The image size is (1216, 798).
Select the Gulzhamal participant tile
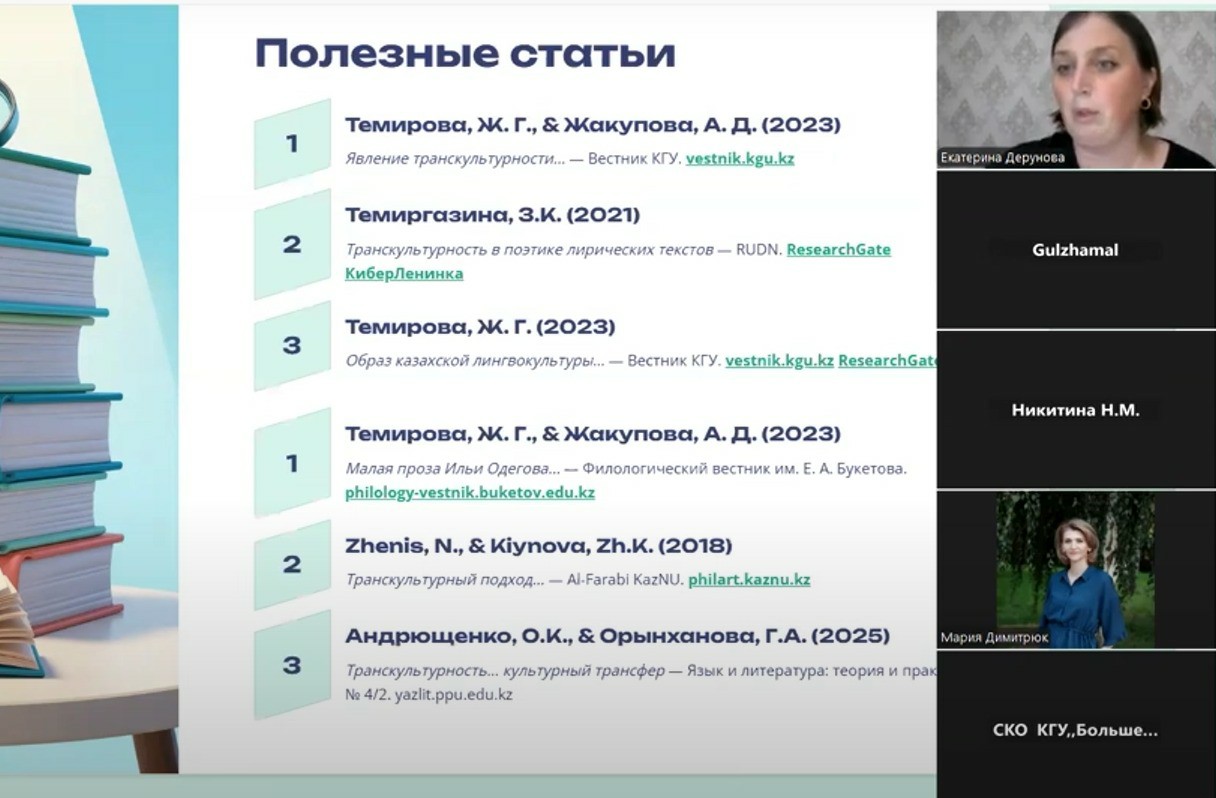tap(1075, 250)
